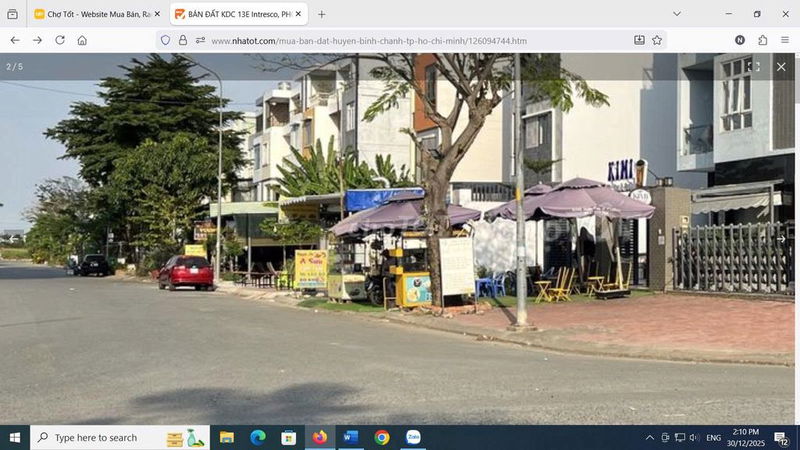Image resolution: width=800 pixels, height=450 pixels.
Task: Open the Firefox extensions panel
Action: pyautogui.click(x=762, y=40)
